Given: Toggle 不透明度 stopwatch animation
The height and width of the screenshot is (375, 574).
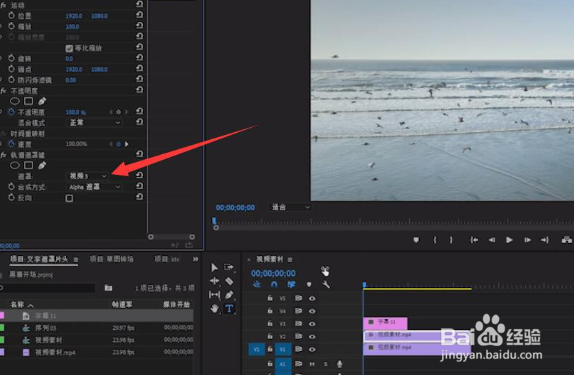Looking at the screenshot, I should point(12,112).
